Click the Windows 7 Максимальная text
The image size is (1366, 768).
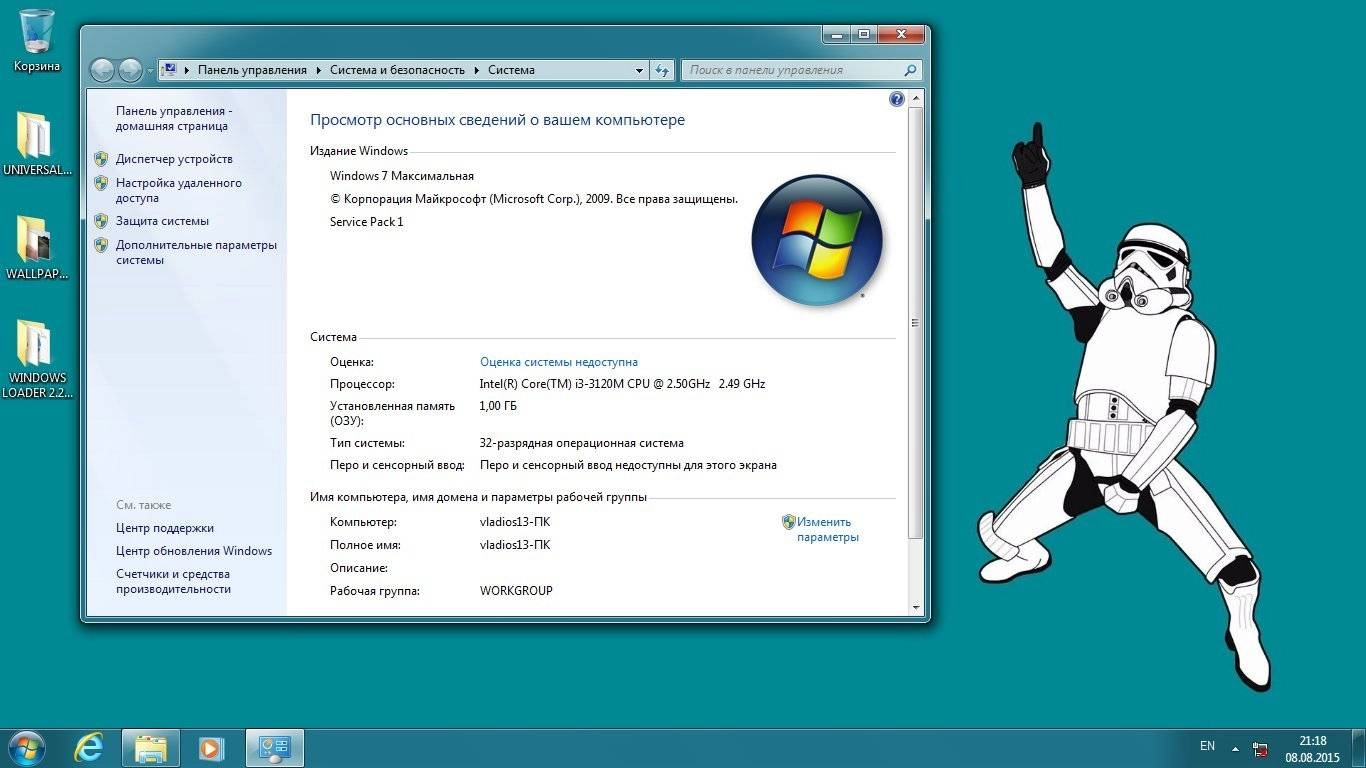point(402,176)
